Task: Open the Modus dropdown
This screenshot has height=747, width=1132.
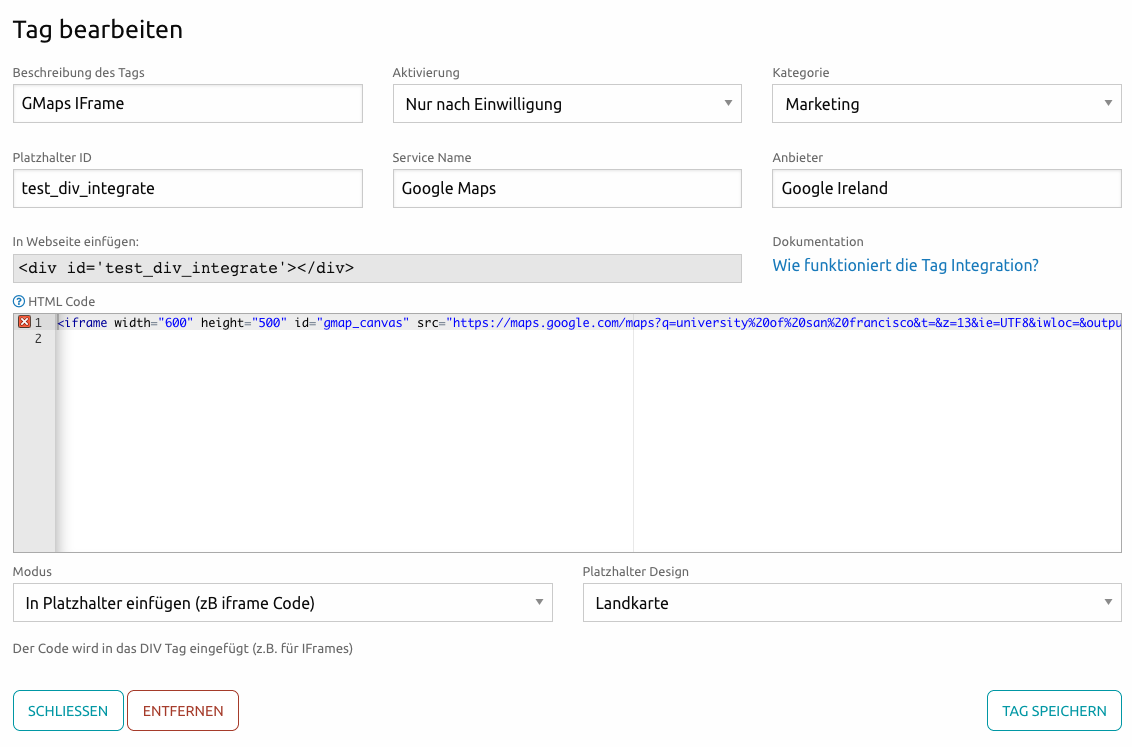Action: (x=282, y=603)
